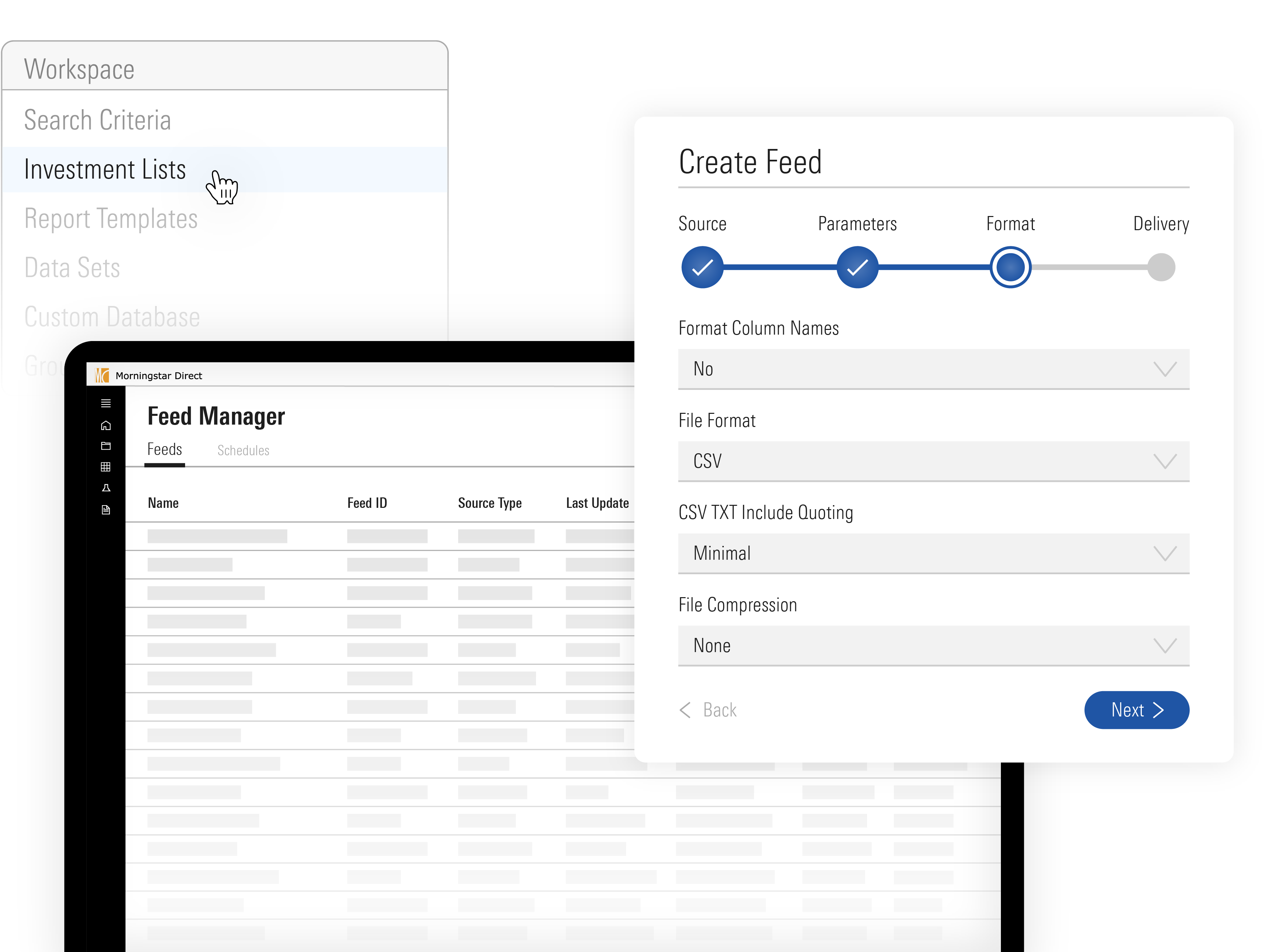Image resolution: width=1277 pixels, height=952 pixels.
Task: Expand the Format Column Names dropdown
Action: point(933,369)
